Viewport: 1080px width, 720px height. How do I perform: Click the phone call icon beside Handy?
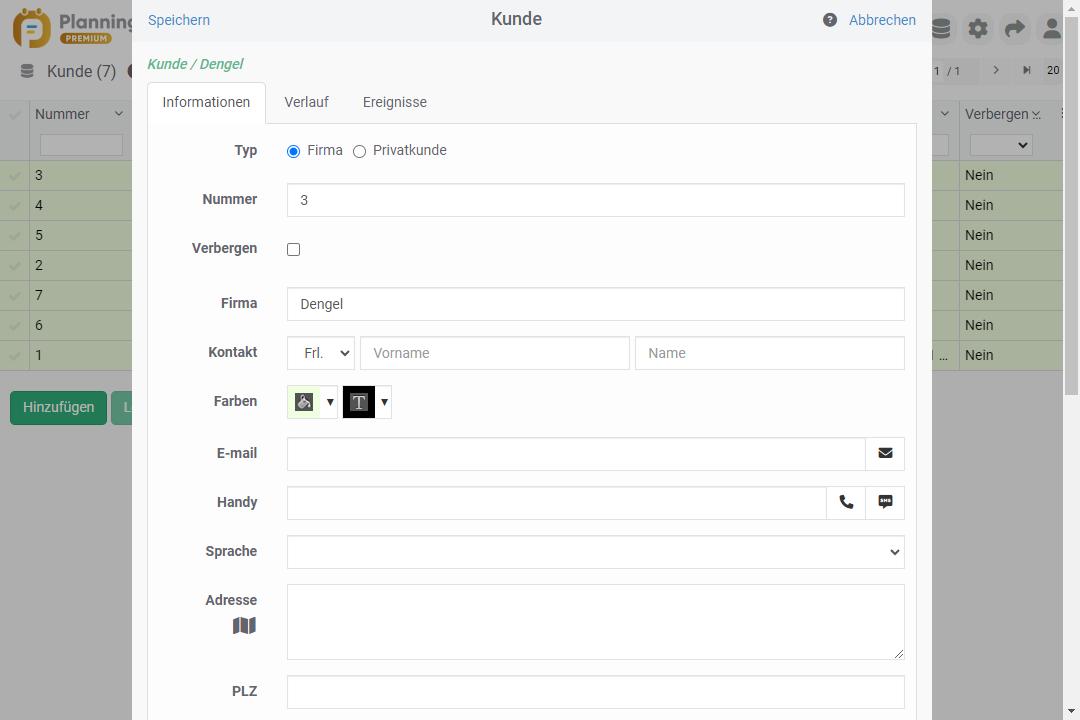[x=846, y=502]
